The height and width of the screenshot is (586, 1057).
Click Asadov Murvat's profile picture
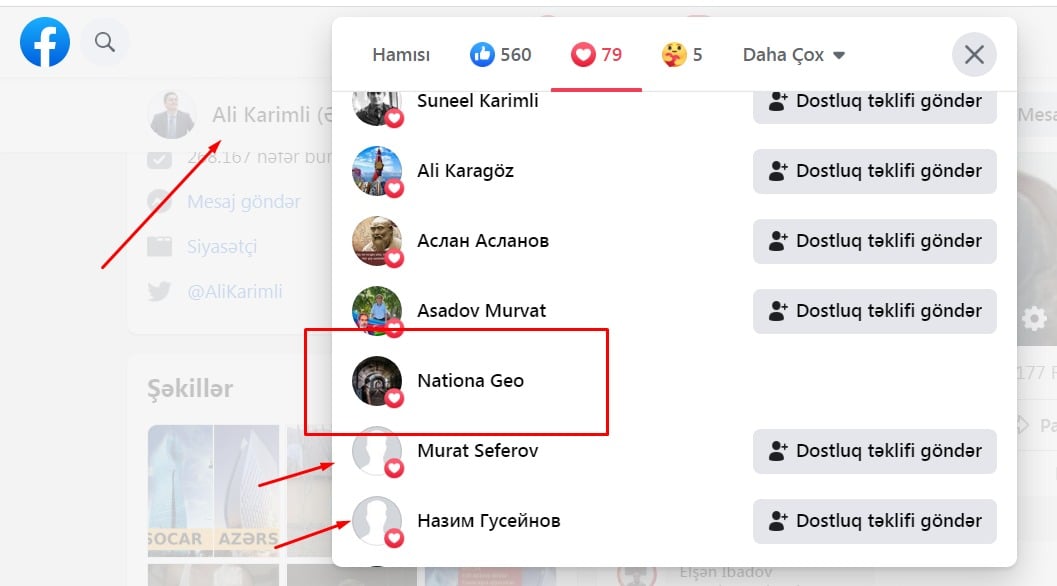[377, 310]
